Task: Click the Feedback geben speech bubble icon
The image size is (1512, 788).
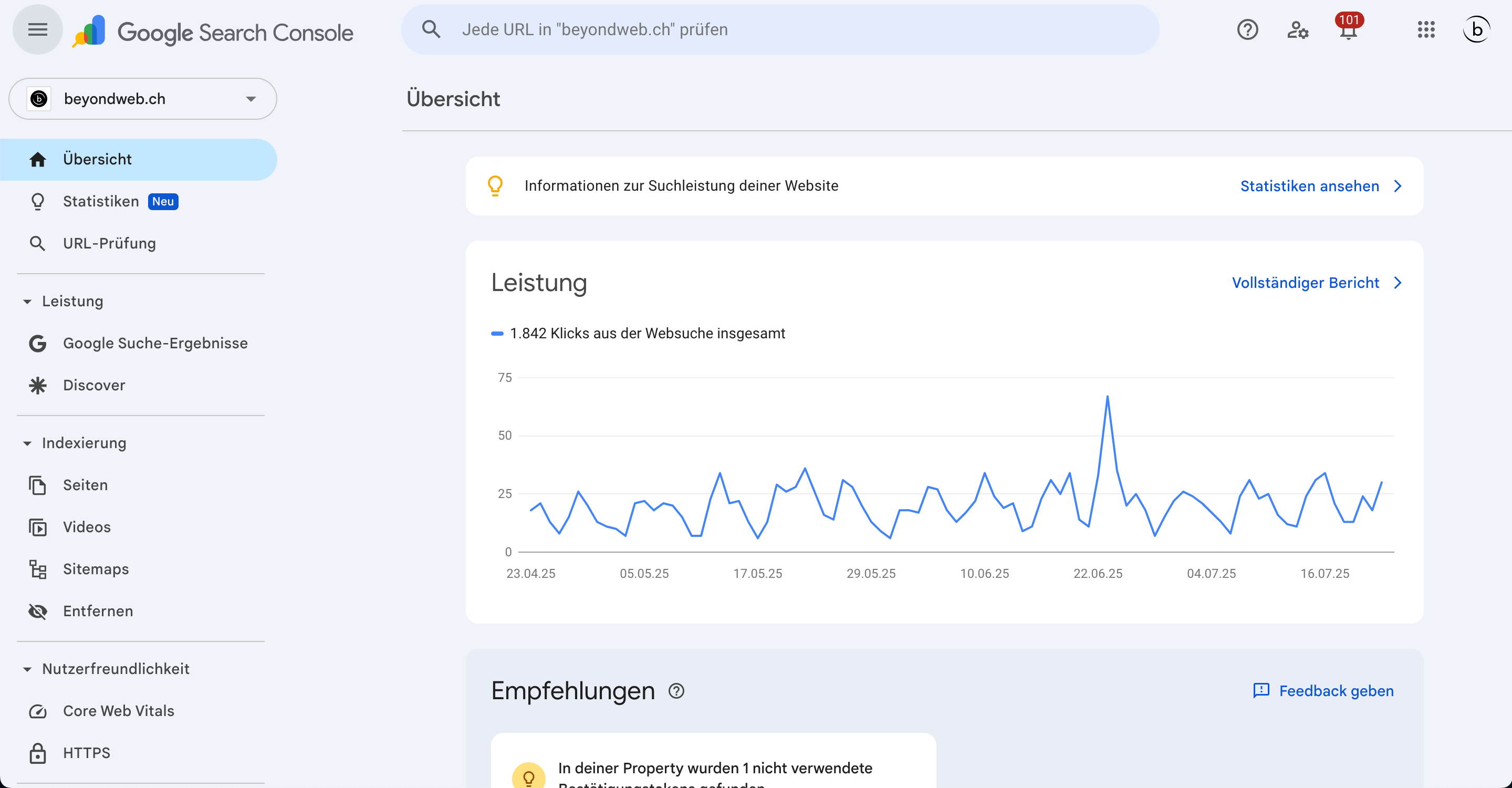Action: click(x=1261, y=691)
